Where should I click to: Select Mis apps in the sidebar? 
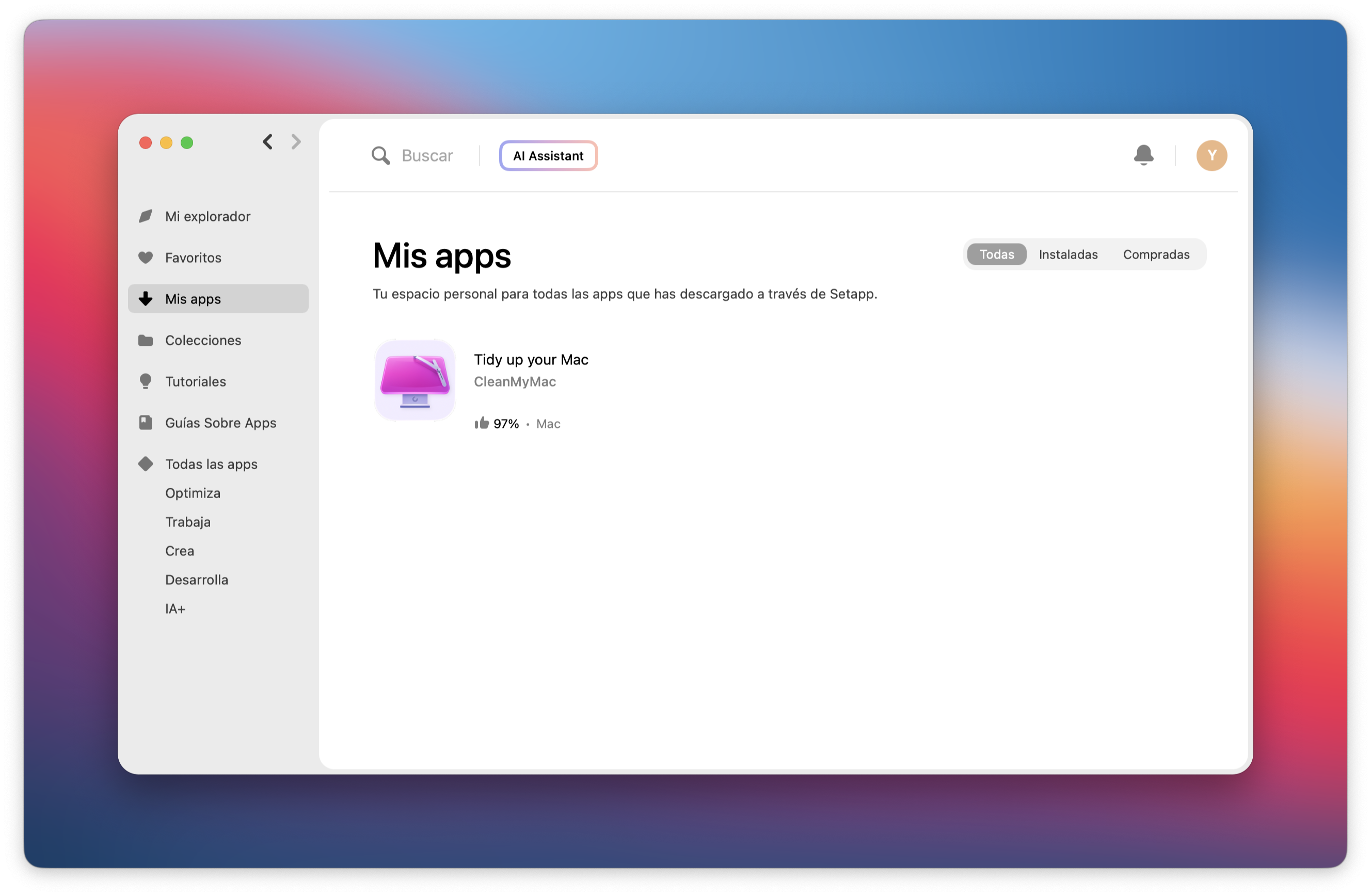click(218, 299)
